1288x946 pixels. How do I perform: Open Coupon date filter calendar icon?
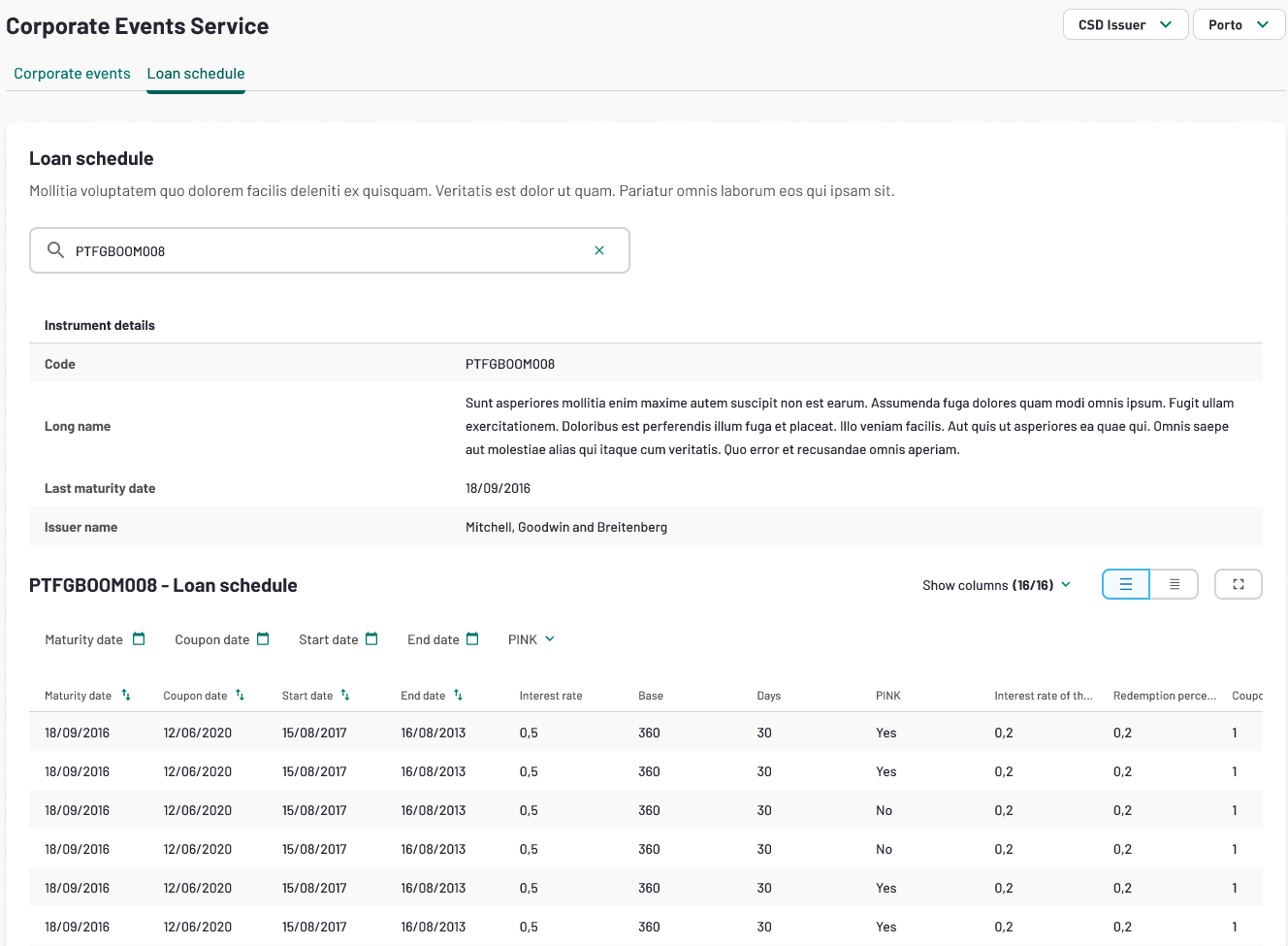point(263,638)
